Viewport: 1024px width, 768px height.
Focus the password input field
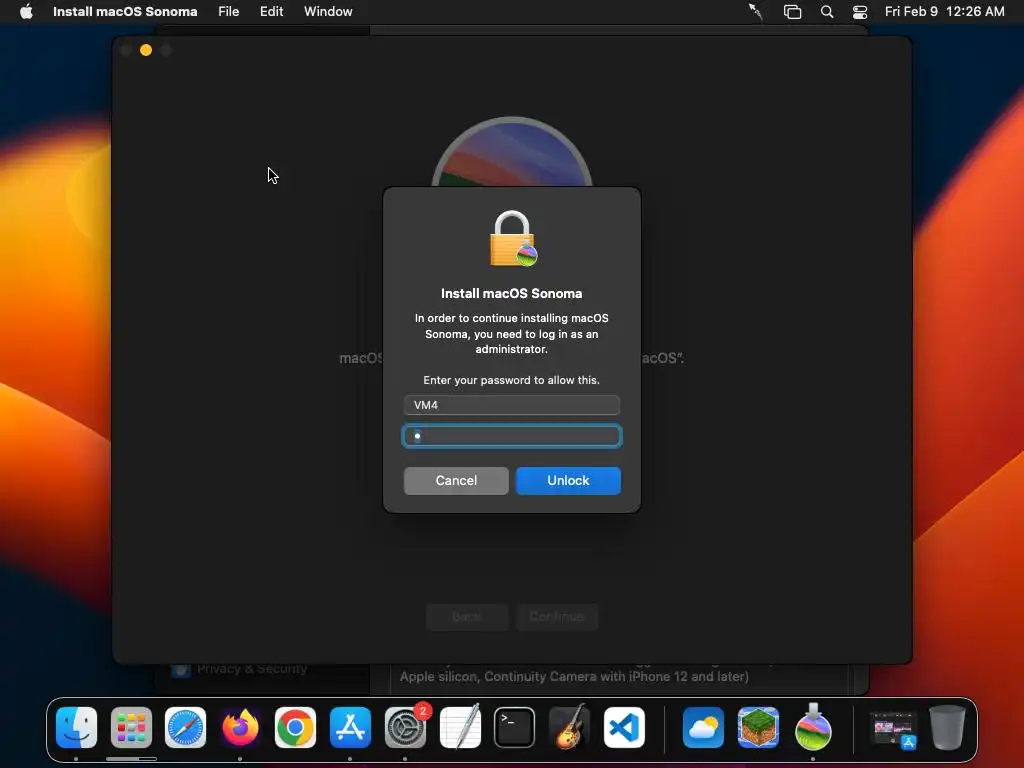coord(512,436)
